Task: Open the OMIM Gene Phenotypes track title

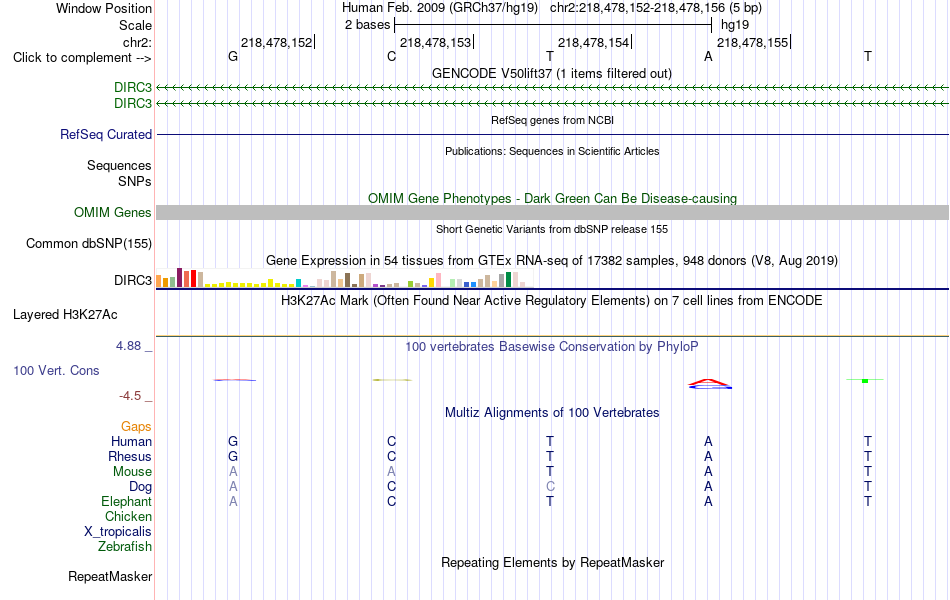Action: click(x=552, y=198)
